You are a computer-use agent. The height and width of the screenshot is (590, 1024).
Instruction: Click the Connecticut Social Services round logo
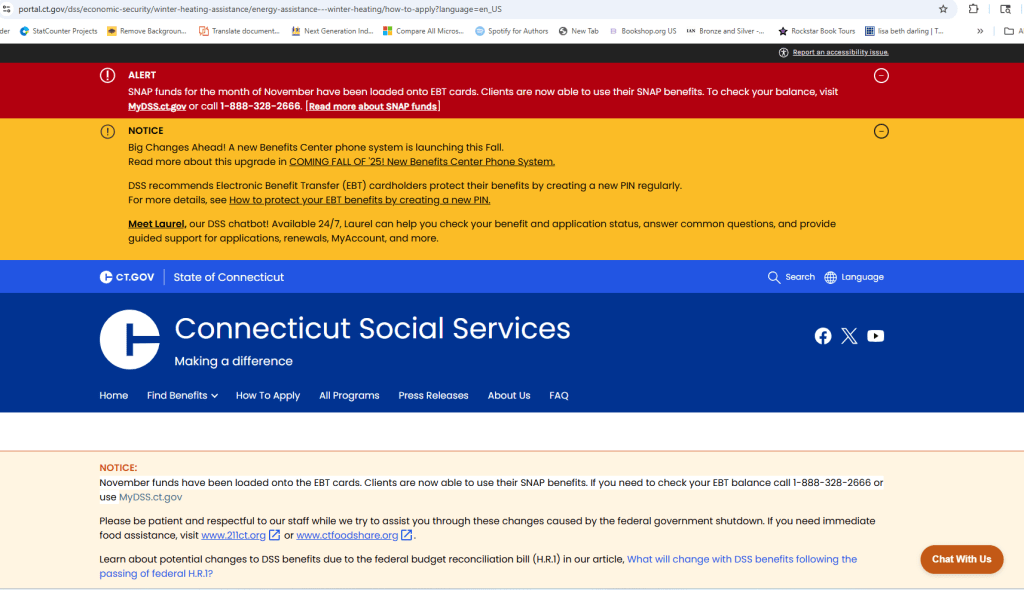[x=130, y=340]
